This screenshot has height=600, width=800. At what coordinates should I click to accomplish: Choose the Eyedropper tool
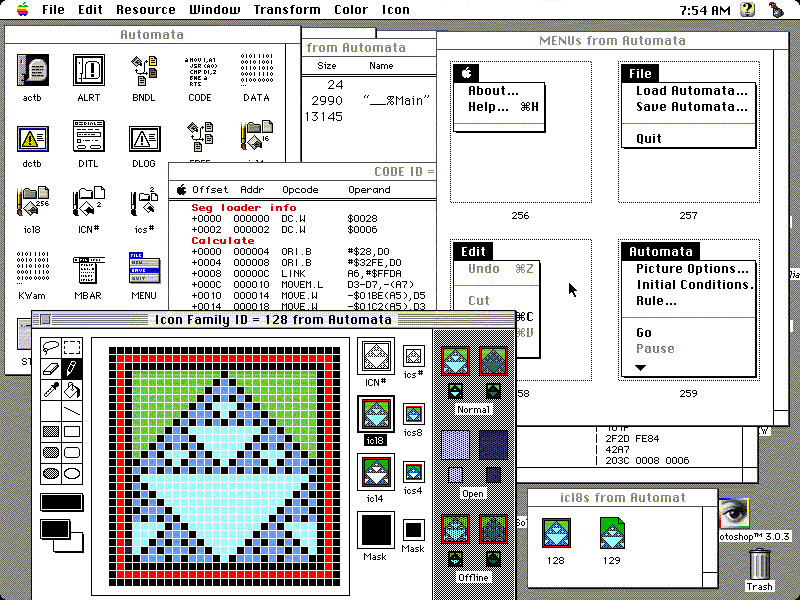[x=50, y=390]
